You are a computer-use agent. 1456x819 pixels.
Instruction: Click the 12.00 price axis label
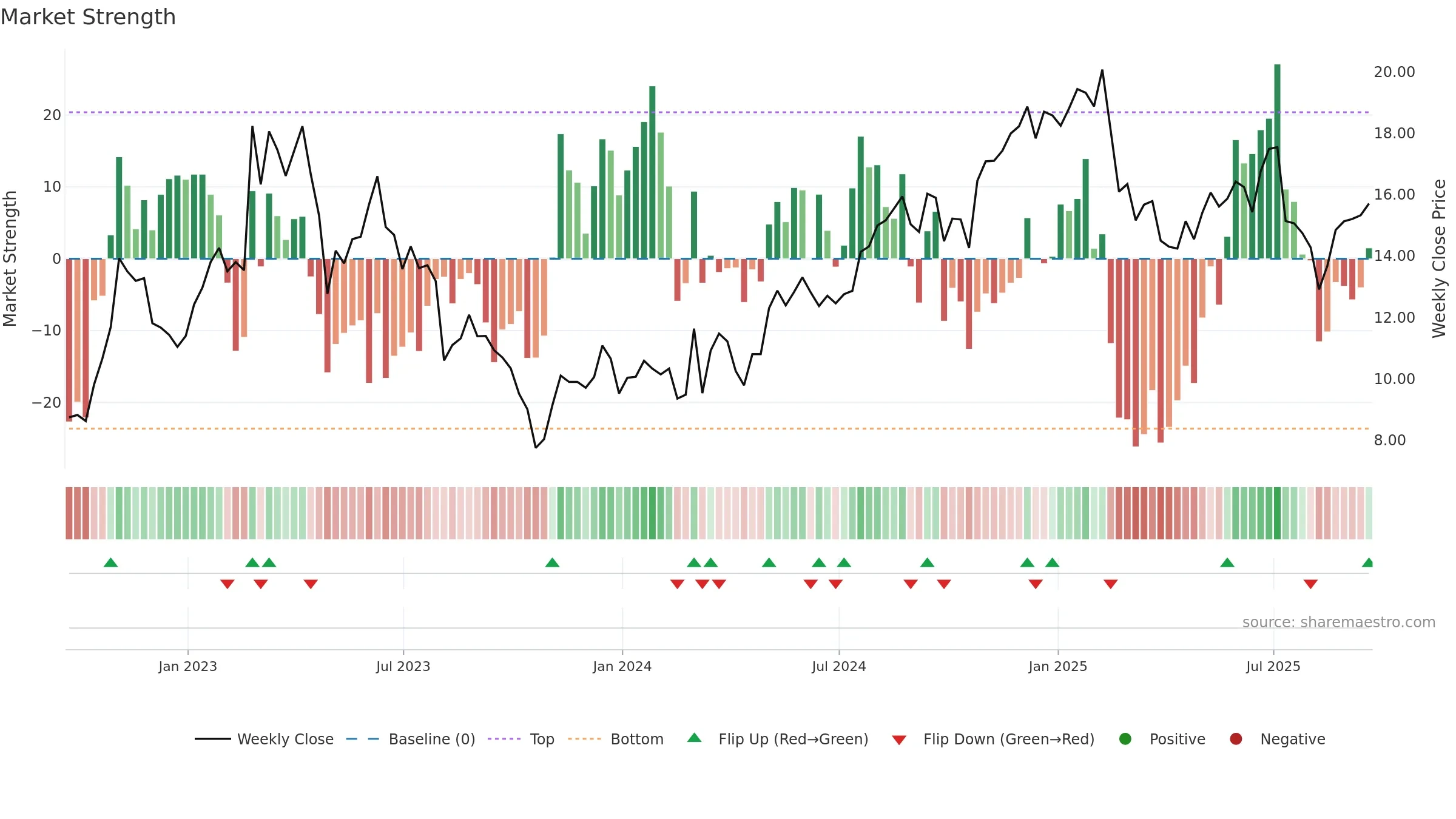pyautogui.click(x=1395, y=317)
